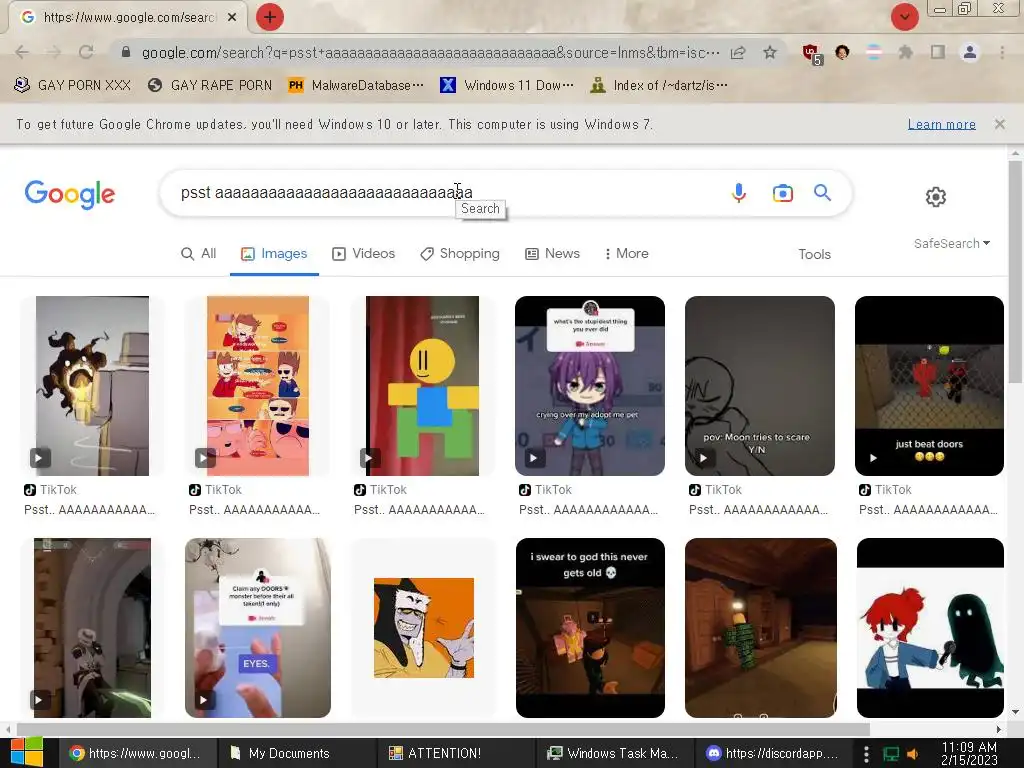
Task: Open a new browser tab with plus button
Action: click(x=270, y=17)
